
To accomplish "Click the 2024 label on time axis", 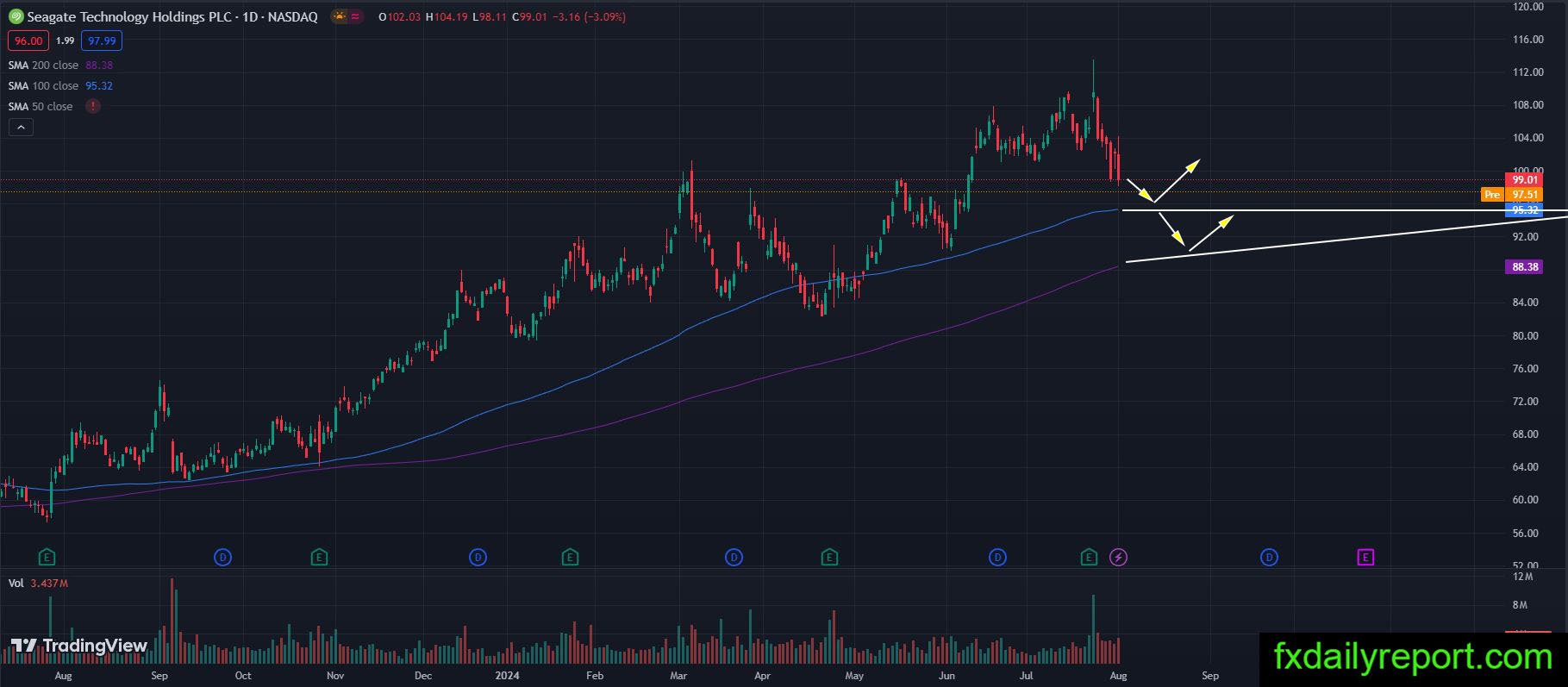I will click(x=507, y=676).
